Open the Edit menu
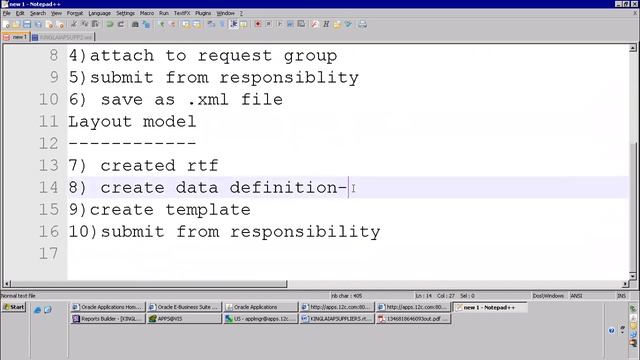The width and height of the screenshot is (640, 360). pyautogui.click(x=20, y=13)
